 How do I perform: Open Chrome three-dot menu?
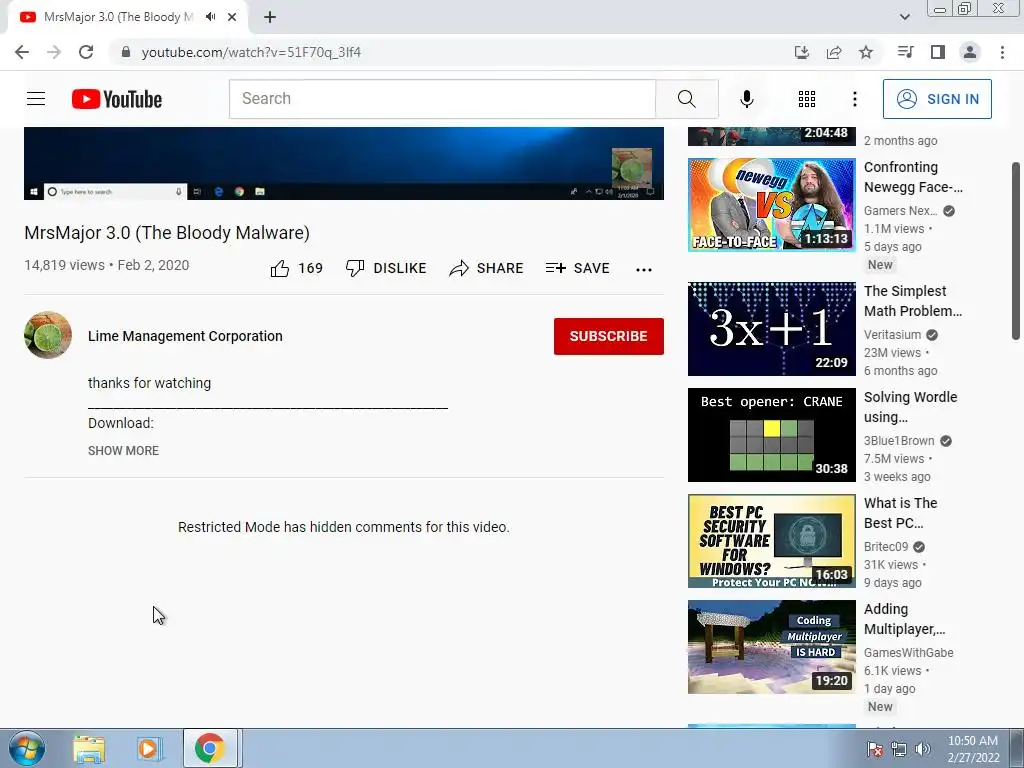tap(1002, 52)
